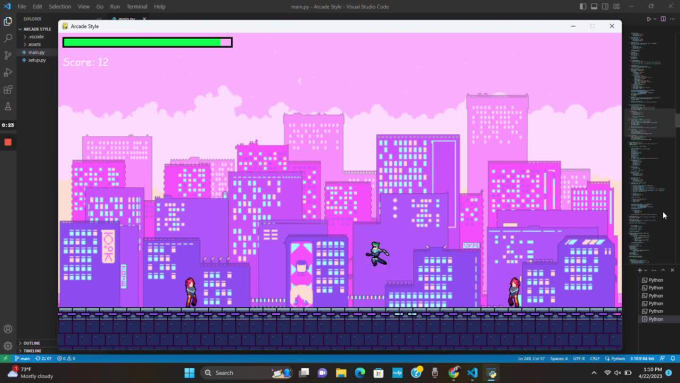Screen dimensions: 680x383
Task: Toggle the primary side bar layout button
Action: click(583, 7)
